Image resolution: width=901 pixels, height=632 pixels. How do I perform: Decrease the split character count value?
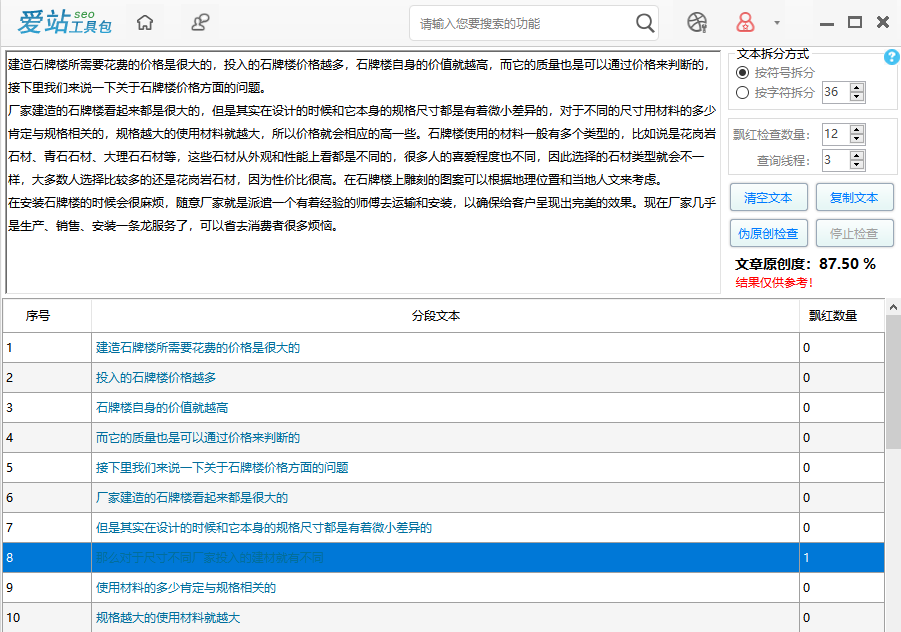857,97
